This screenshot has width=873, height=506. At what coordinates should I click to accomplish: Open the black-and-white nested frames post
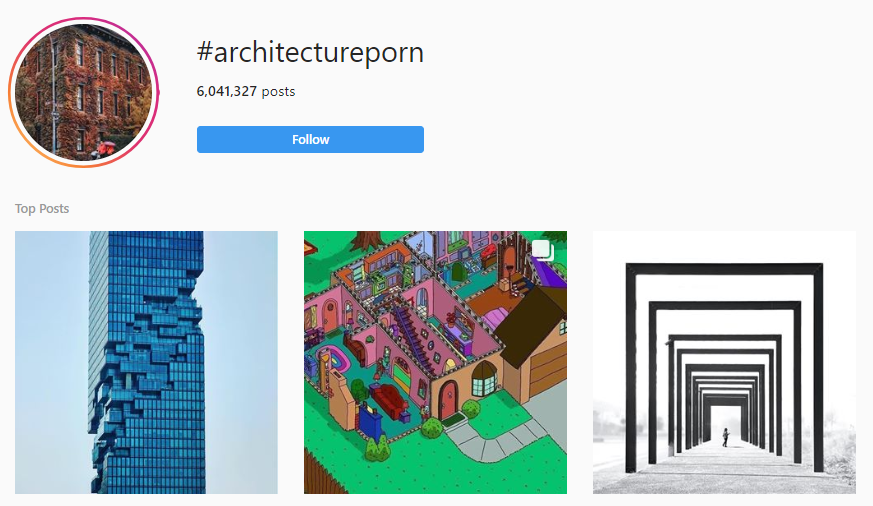[724, 362]
